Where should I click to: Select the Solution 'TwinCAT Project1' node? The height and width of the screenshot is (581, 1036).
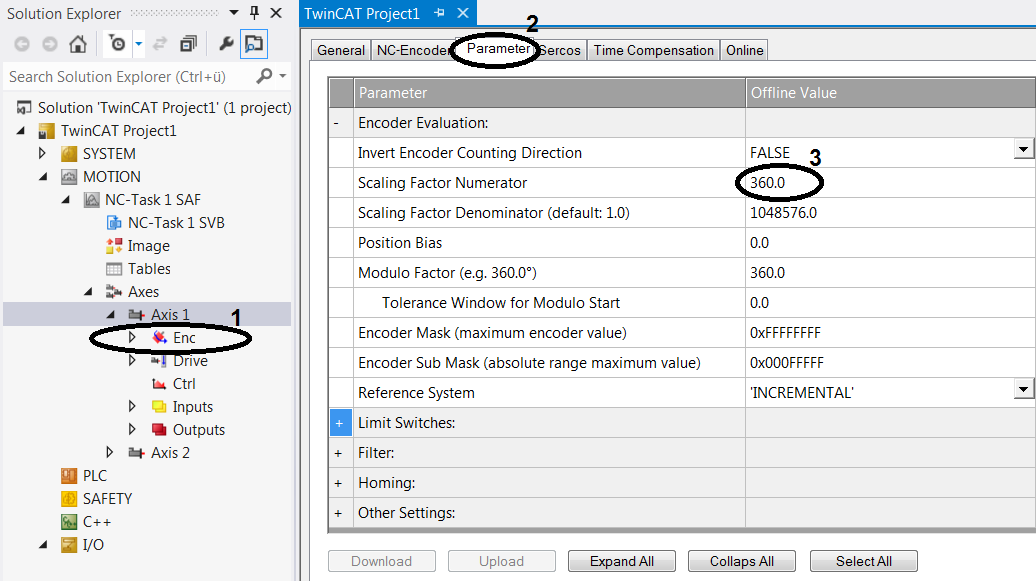pyautogui.click(x=164, y=108)
